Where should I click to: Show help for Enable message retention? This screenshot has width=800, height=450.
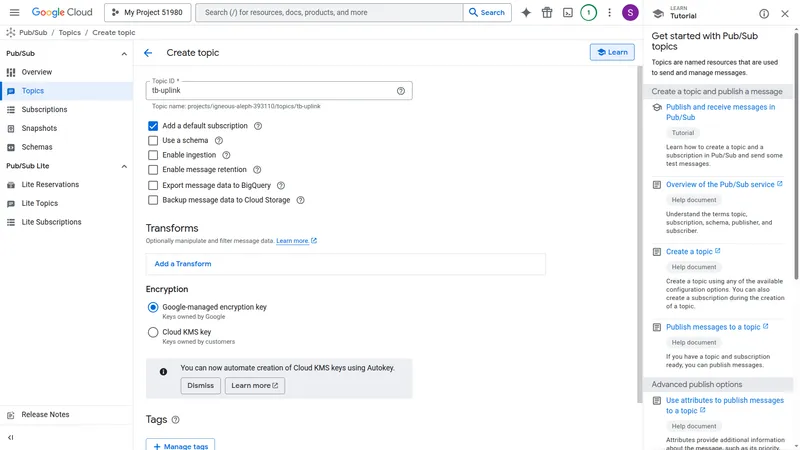point(257,170)
